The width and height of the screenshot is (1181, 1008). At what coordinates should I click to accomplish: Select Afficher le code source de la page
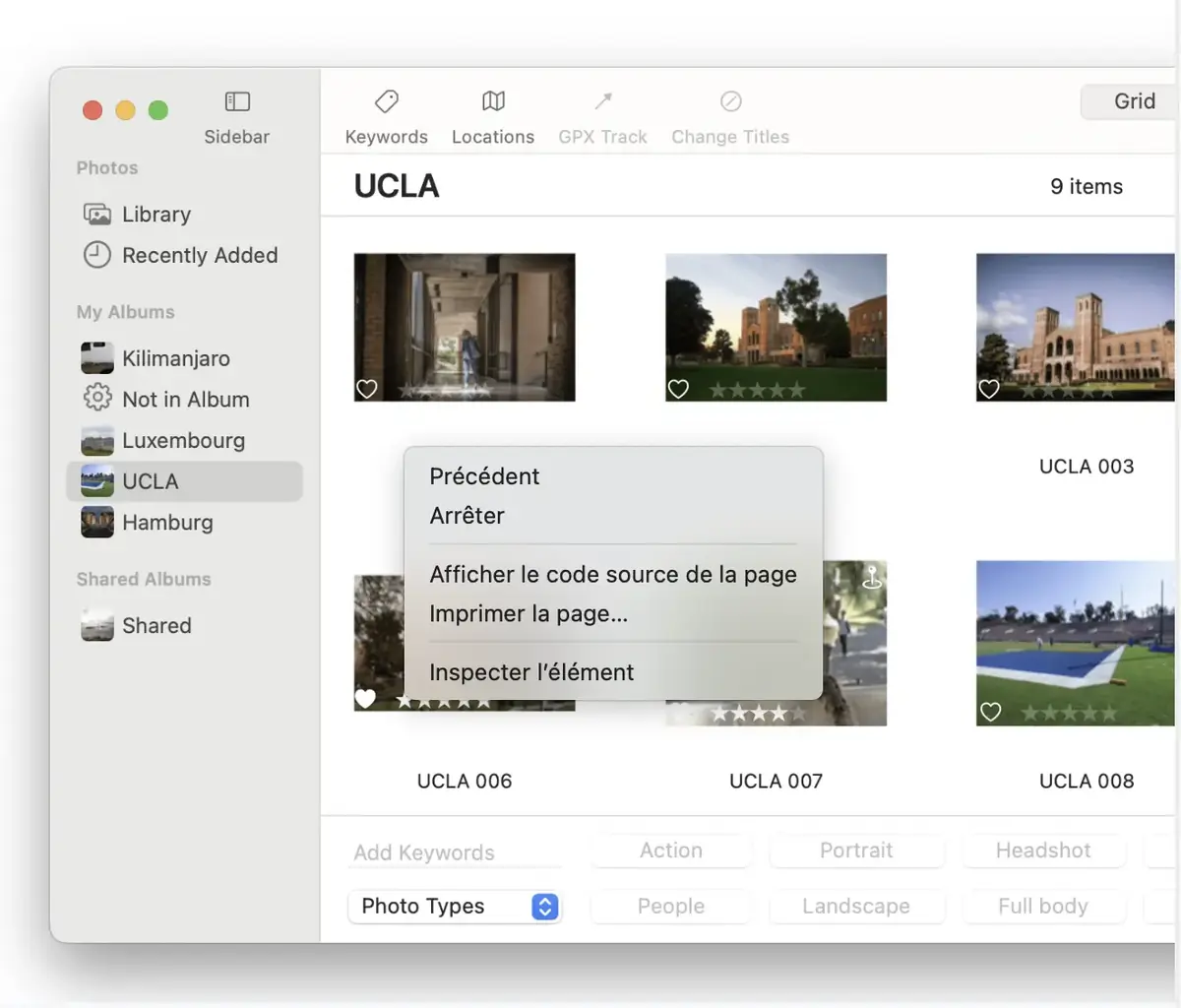[x=612, y=575]
